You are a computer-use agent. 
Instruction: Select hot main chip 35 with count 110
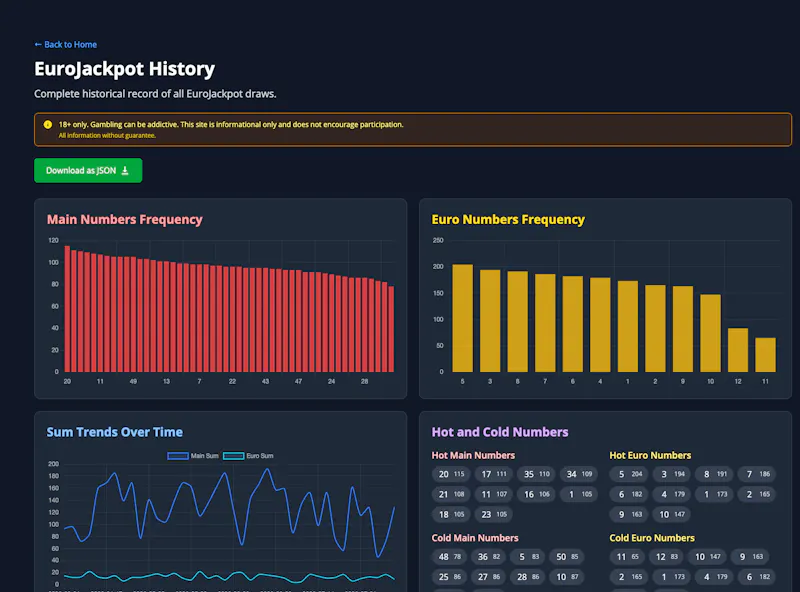(x=536, y=474)
